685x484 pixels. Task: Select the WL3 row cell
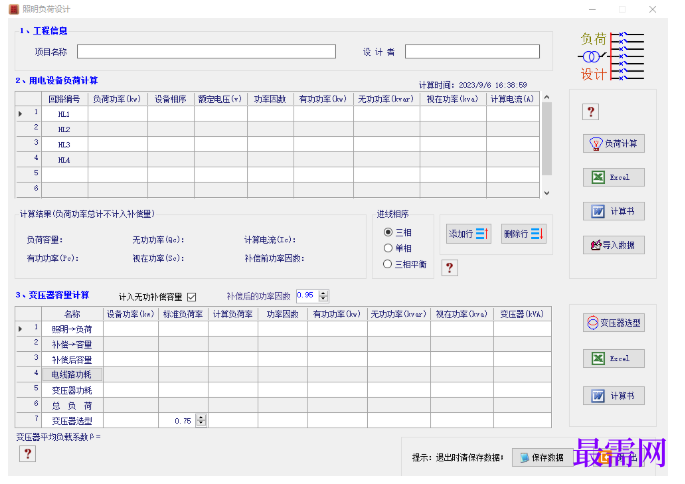click(65, 145)
